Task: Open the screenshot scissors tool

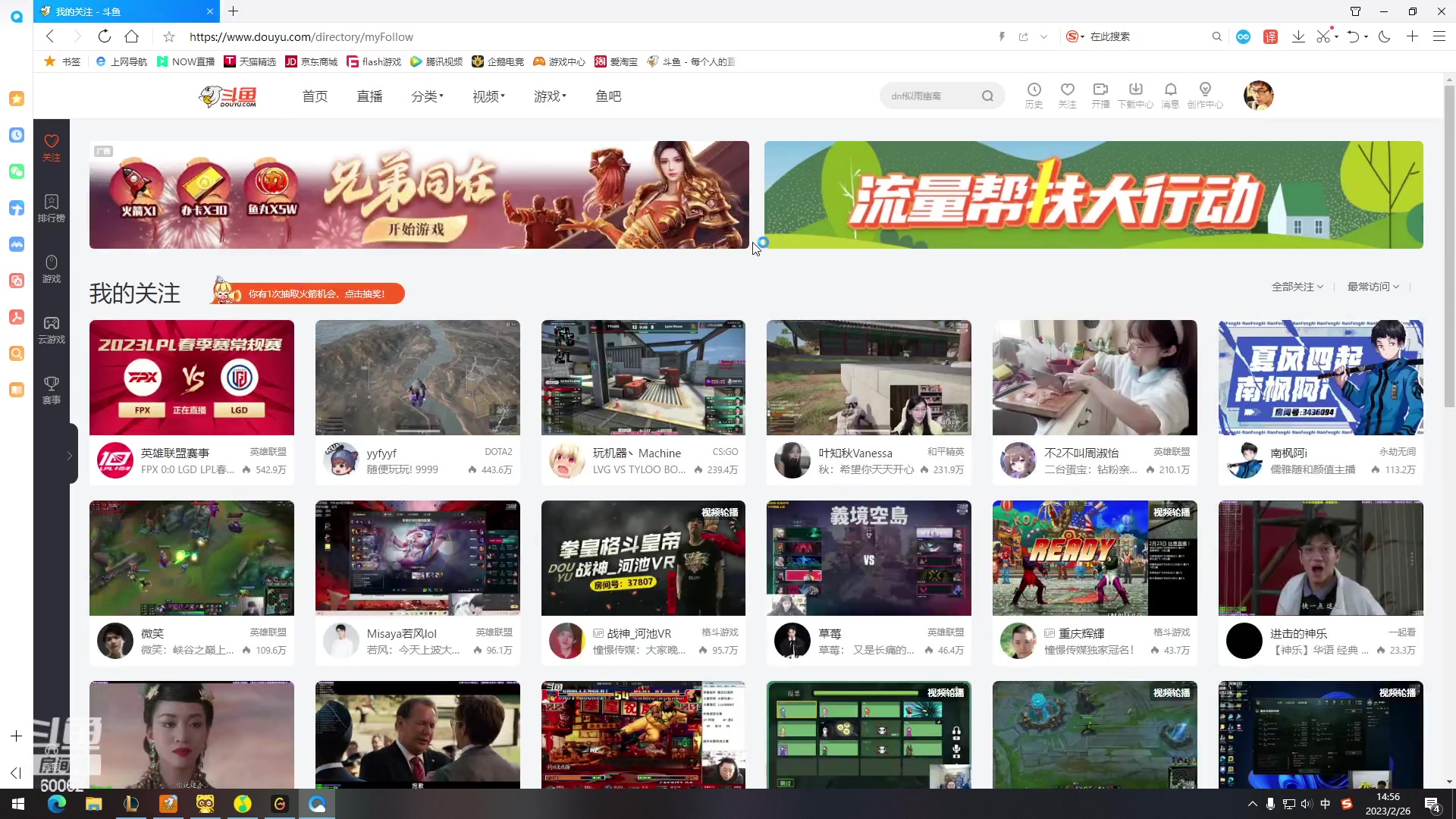Action: point(1323,36)
